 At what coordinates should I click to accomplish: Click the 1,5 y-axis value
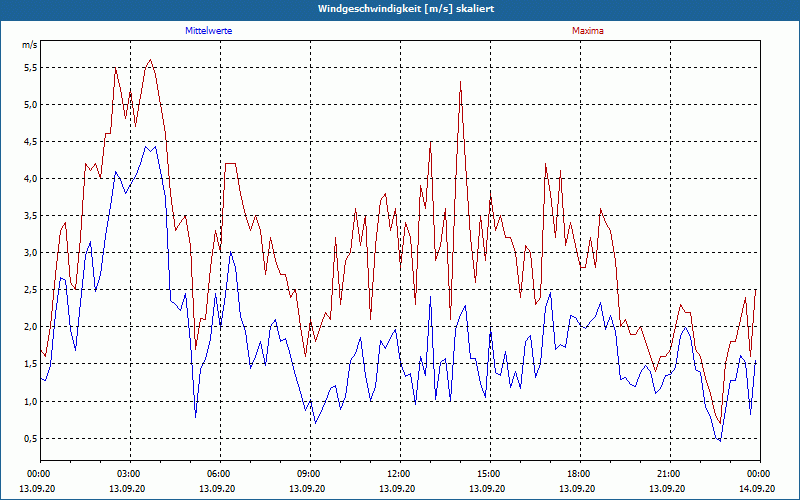[x=30, y=364]
